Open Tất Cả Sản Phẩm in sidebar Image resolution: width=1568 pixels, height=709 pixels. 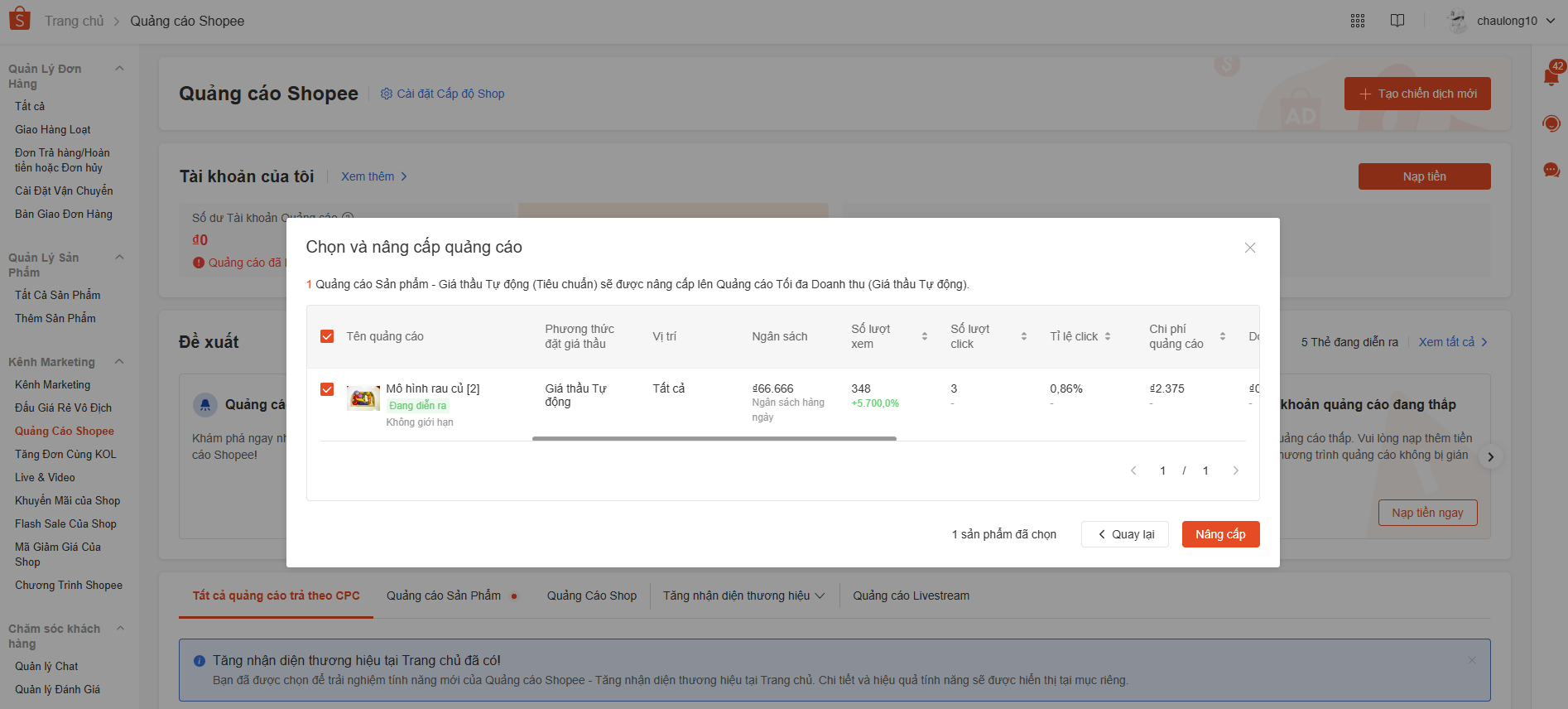[x=57, y=295]
